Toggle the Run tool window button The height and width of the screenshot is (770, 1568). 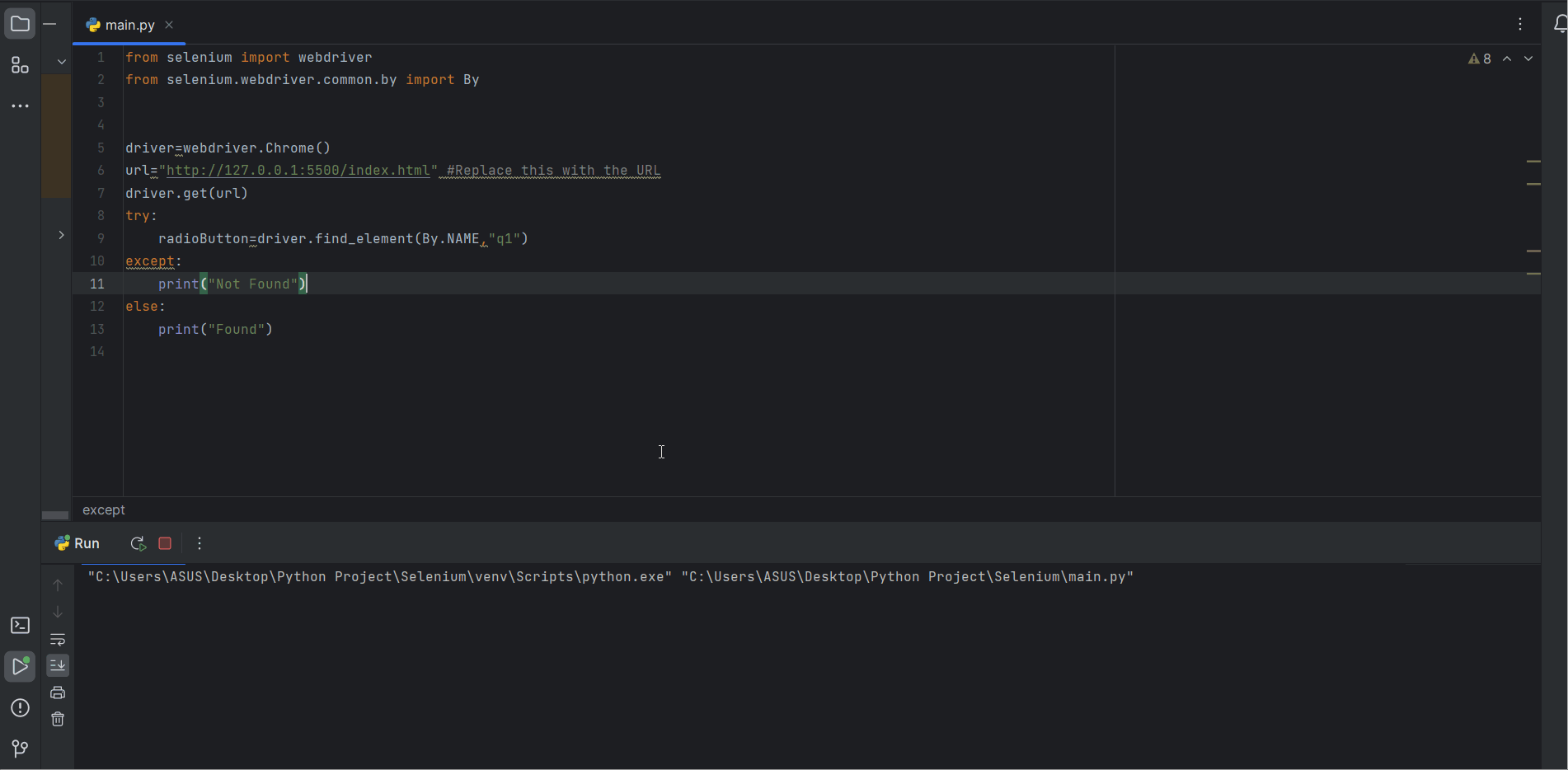click(20, 666)
